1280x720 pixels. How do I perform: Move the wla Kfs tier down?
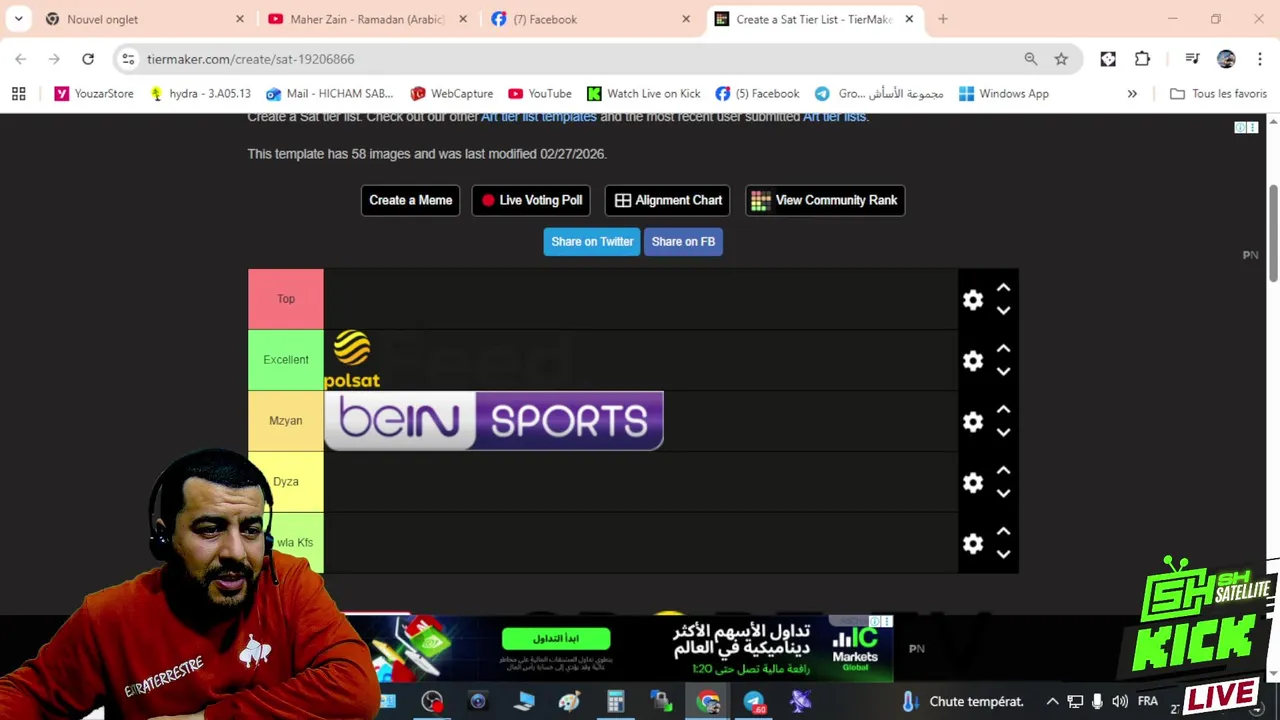point(1003,554)
